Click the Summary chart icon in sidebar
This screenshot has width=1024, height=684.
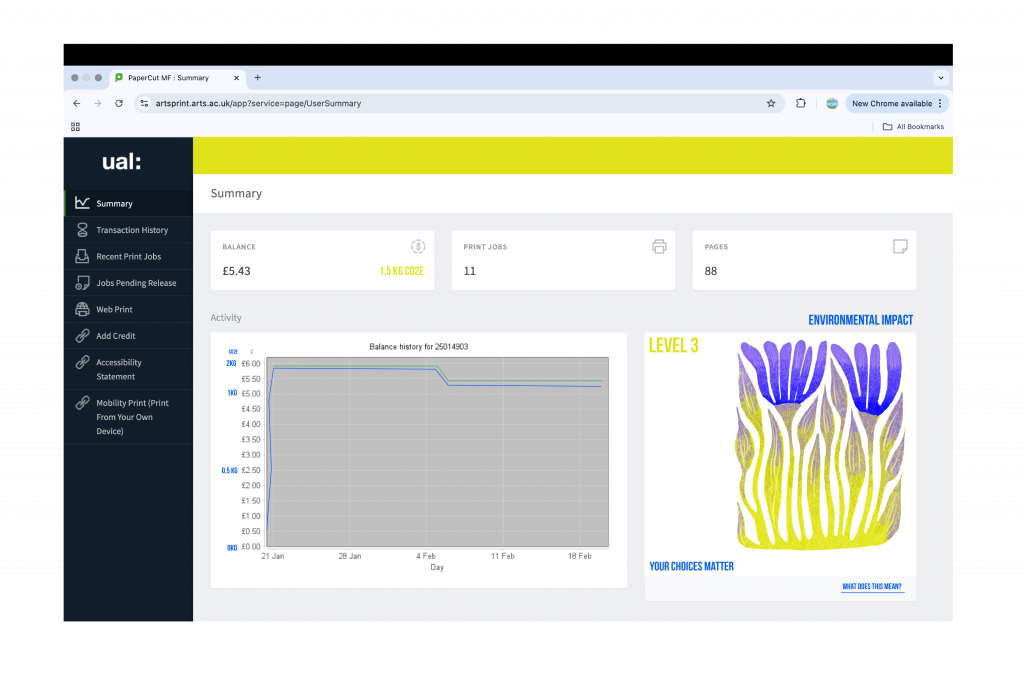82,203
